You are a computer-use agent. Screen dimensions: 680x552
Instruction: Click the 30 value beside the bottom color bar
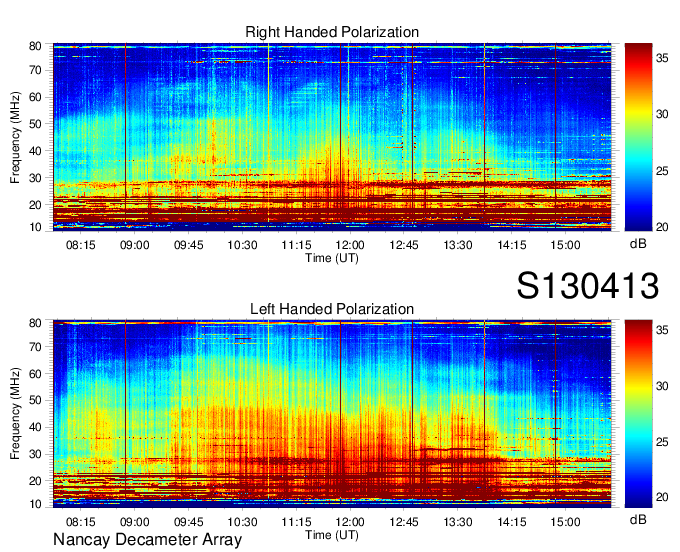point(662,386)
